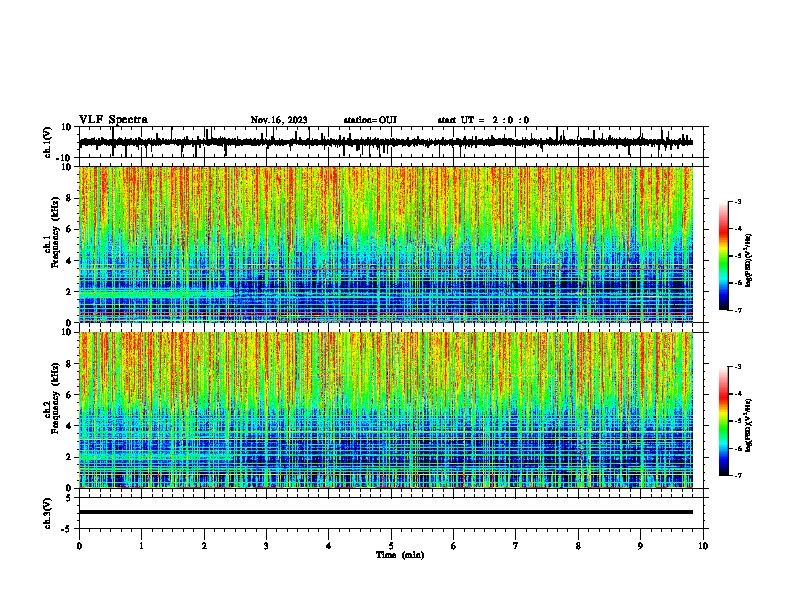Click the "6" kHz tick on ch.2 frequency axis
The image size is (792, 612).
pos(69,394)
